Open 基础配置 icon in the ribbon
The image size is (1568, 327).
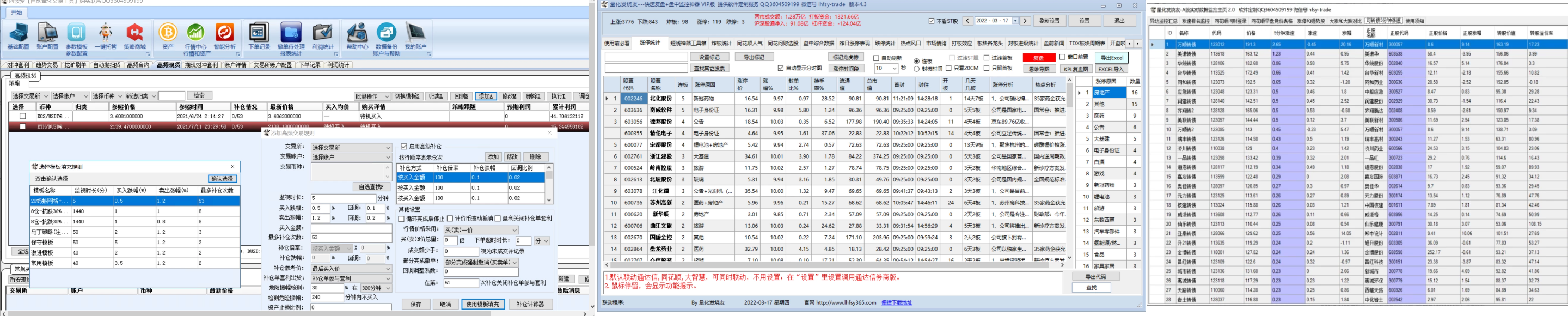point(19,37)
